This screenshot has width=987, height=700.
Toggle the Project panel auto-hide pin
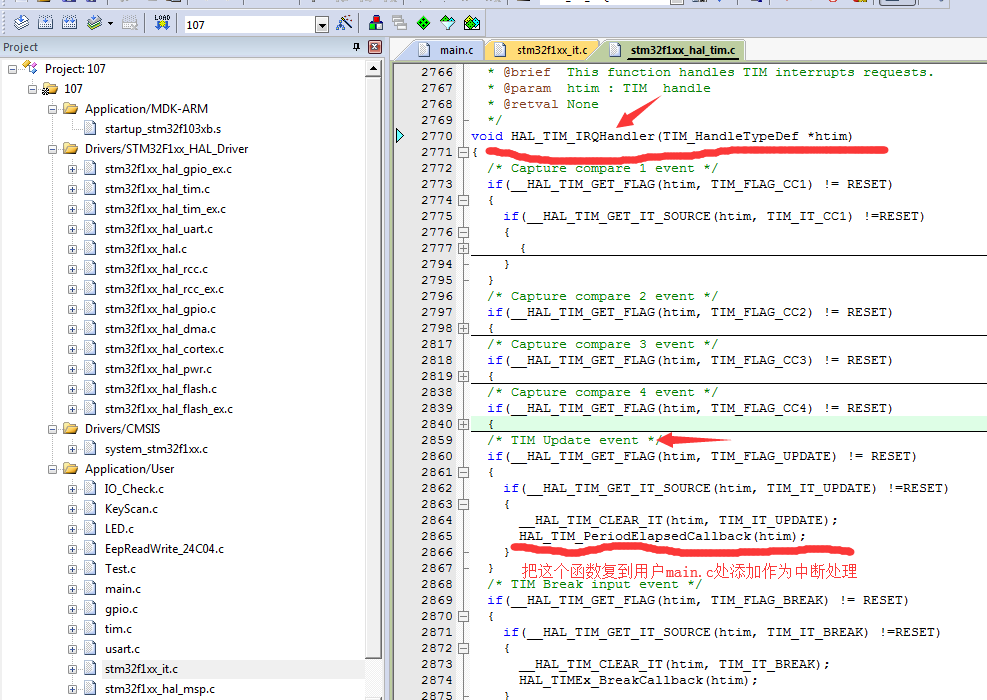tap(357, 47)
